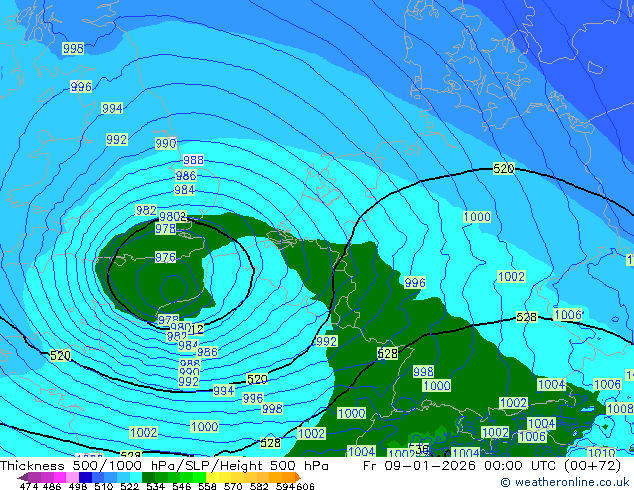
Task: Click legend value '546'
Action: click(182, 486)
